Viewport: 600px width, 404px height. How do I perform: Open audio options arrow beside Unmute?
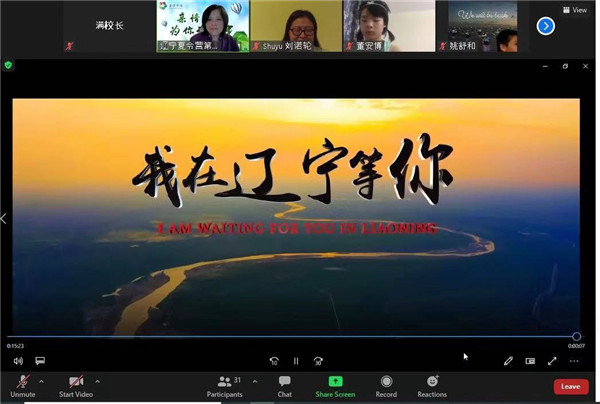[x=41, y=381]
